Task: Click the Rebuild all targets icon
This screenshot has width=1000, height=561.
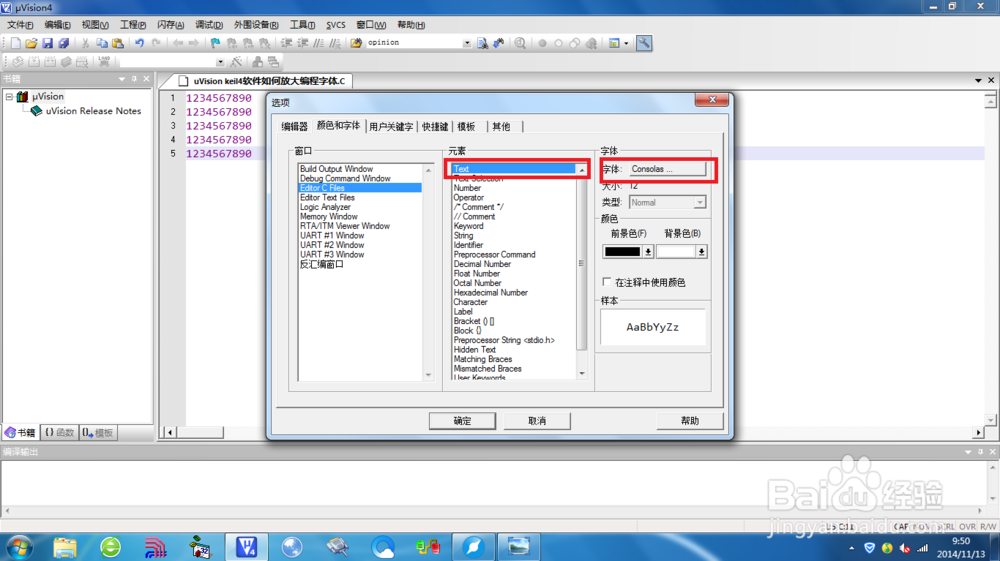Action: click(50, 62)
